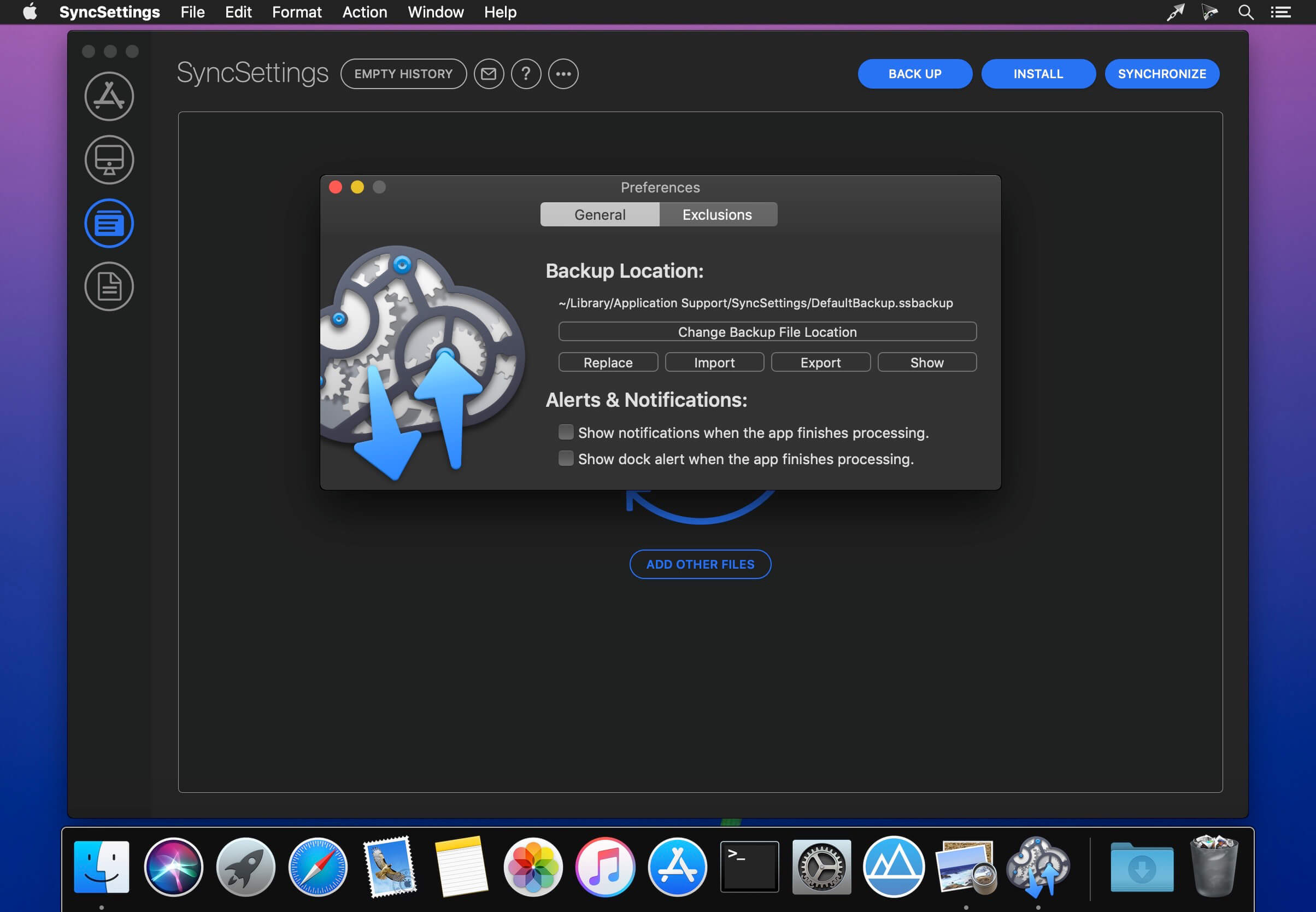Open the Action menu

pos(365,12)
